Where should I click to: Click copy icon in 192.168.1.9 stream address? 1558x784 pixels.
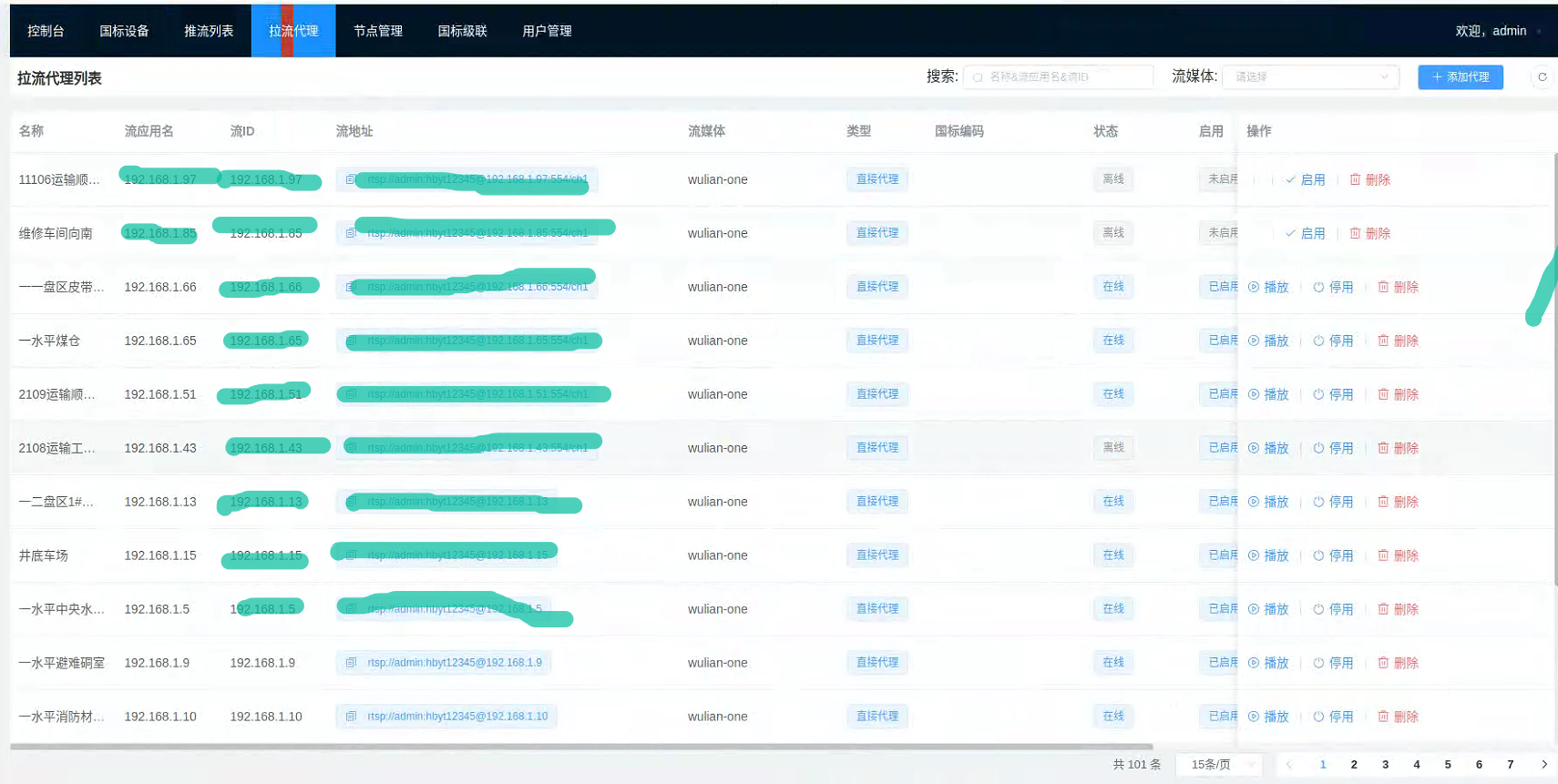click(x=351, y=663)
